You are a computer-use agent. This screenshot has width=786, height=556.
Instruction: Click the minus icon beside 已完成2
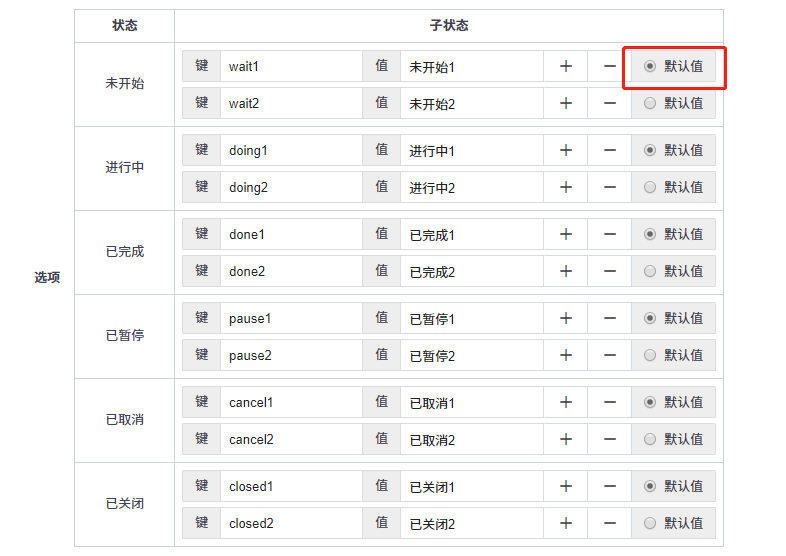pyautogui.click(x=609, y=271)
